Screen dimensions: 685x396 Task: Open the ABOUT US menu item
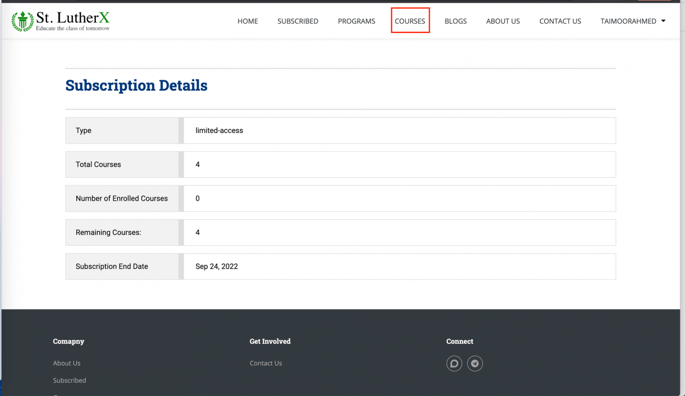503,21
